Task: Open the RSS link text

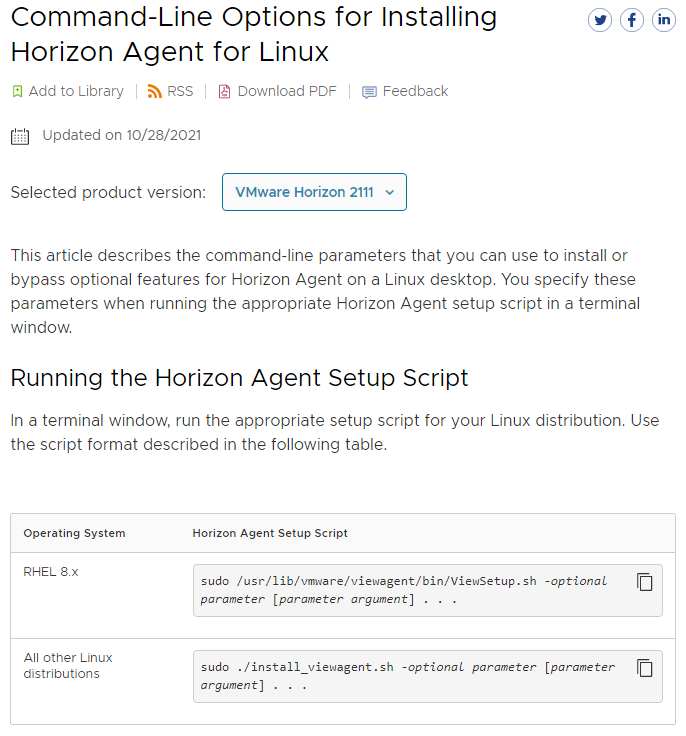Action: click(x=180, y=91)
